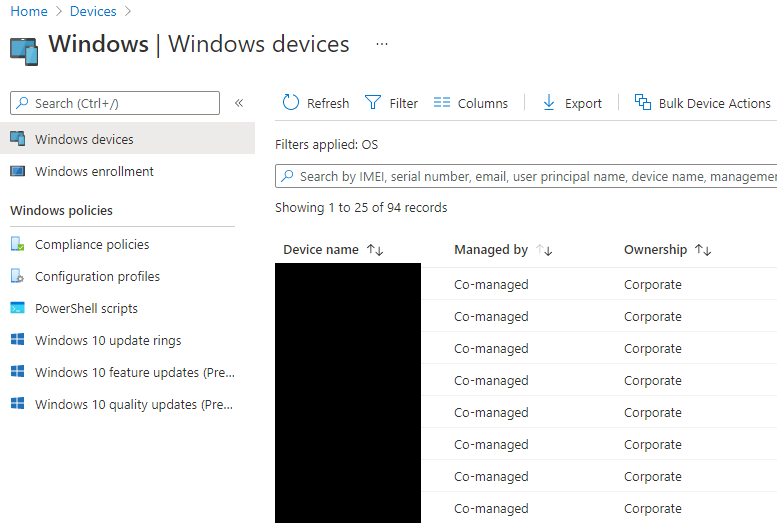
Task: Click the Configuration profiles icon
Action: click(x=17, y=276)
